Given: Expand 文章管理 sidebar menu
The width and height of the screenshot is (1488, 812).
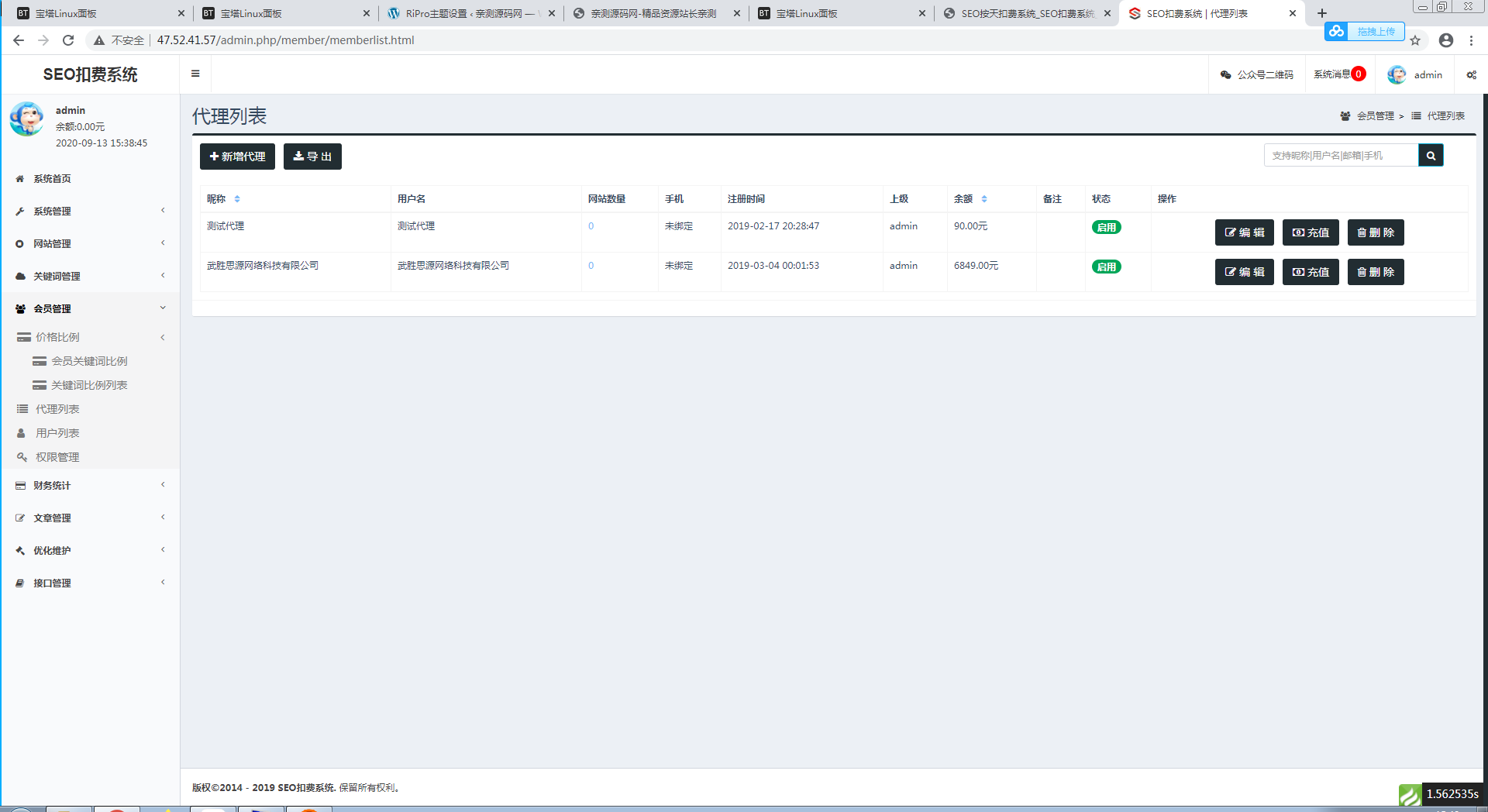Looking at the screenshot, I should point(90,518).
